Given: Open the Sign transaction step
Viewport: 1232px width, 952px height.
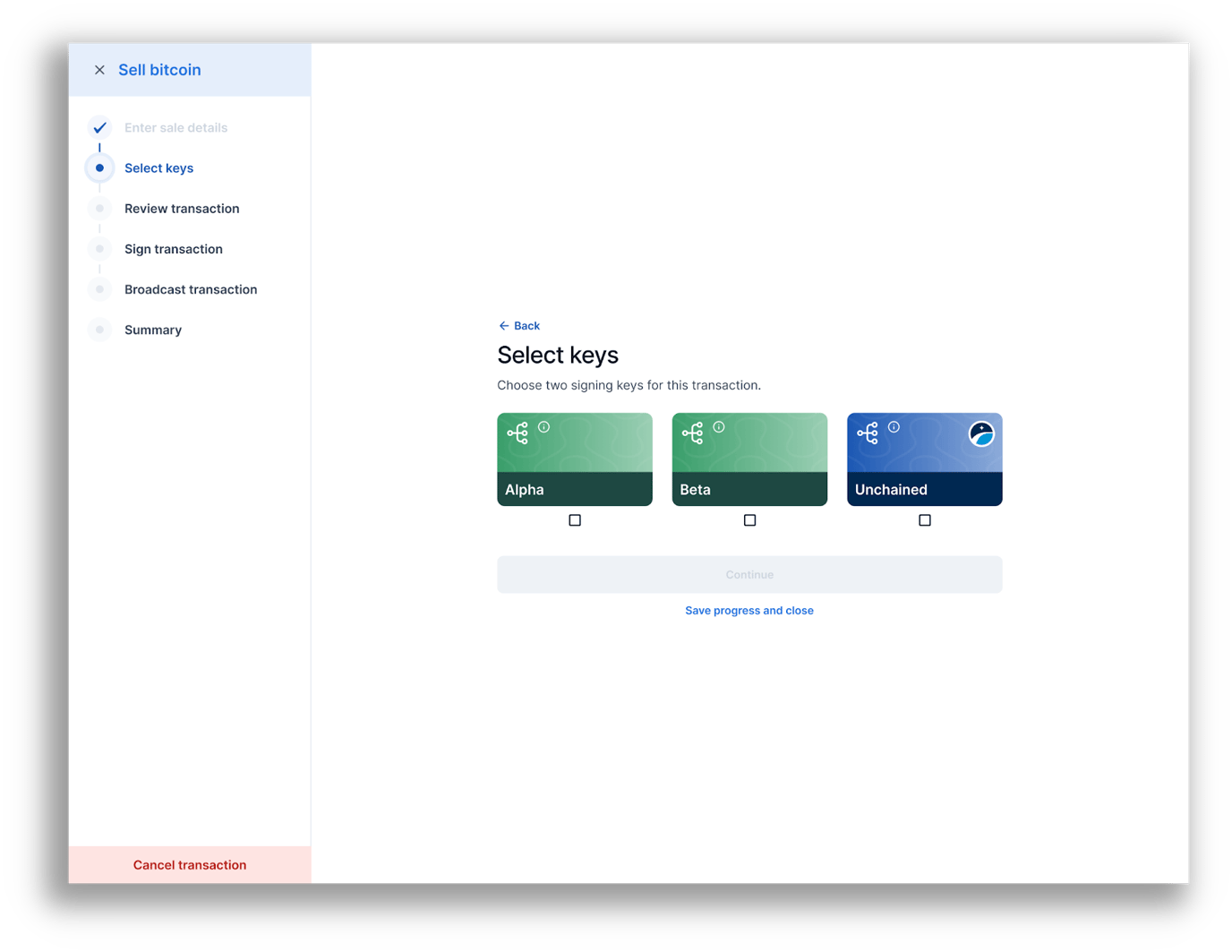Looking at the screenshot, I should (174, 249).
